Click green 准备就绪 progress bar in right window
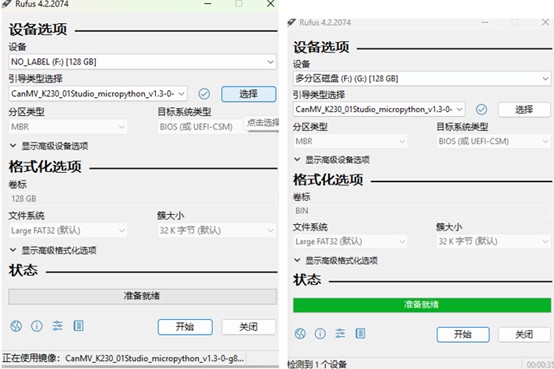554x369 pixels. click(x=422, y=305)
